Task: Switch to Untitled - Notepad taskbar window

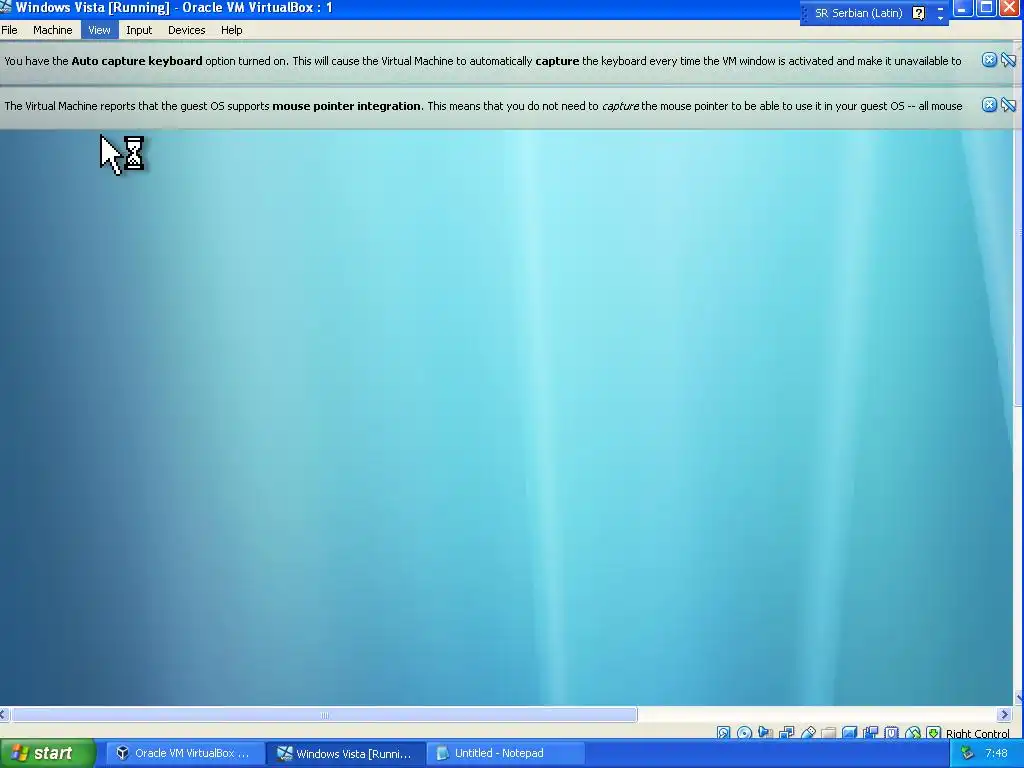Action: coord(506,753)
